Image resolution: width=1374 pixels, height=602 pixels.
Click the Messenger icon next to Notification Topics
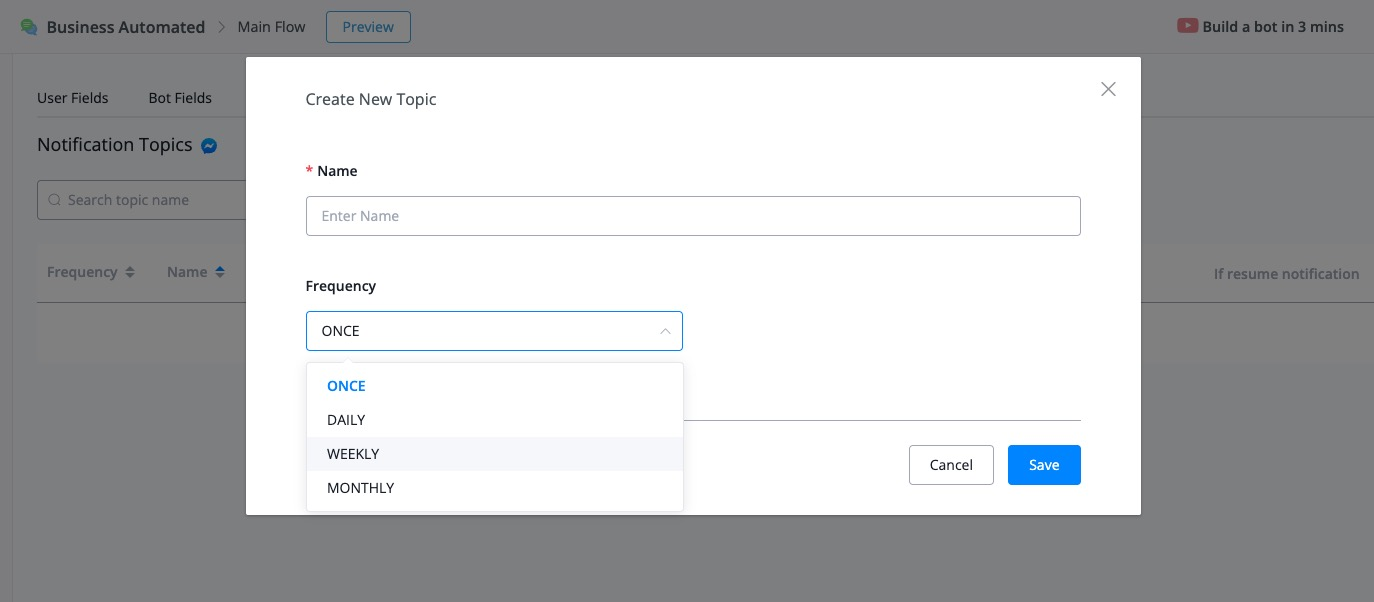209,146
